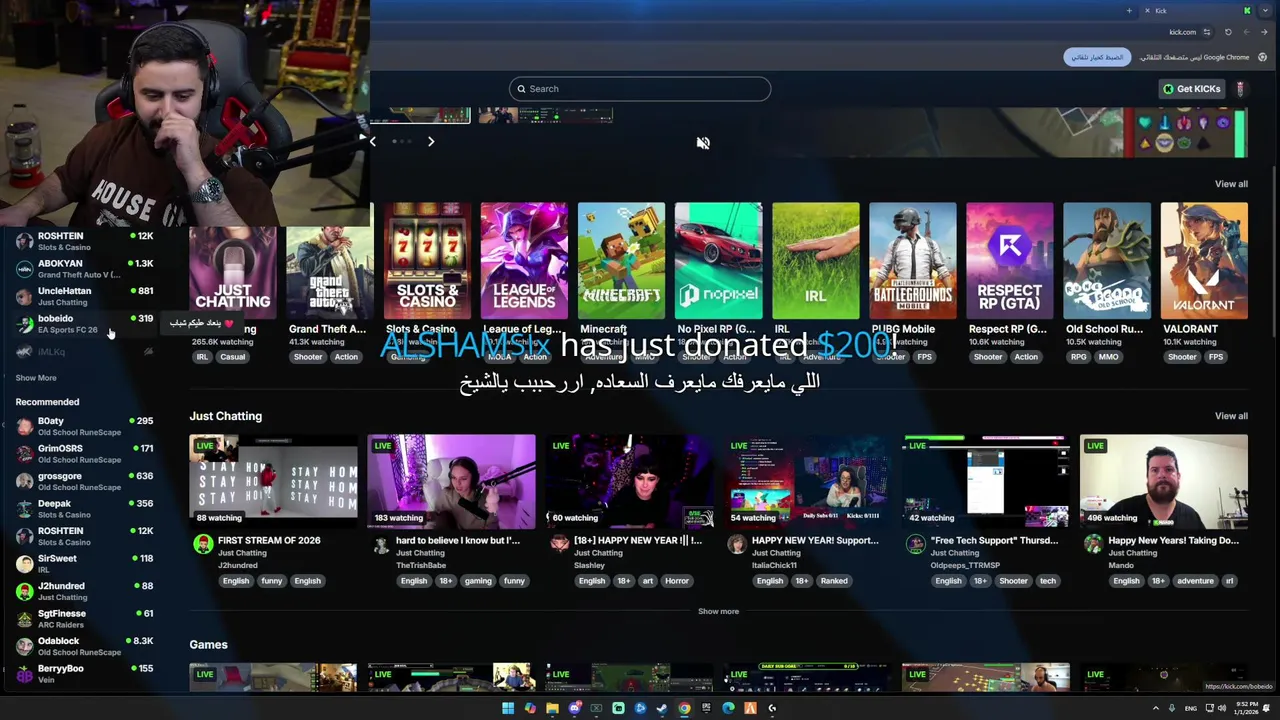Open BerryyBoo recommended channel

(85, 673)
